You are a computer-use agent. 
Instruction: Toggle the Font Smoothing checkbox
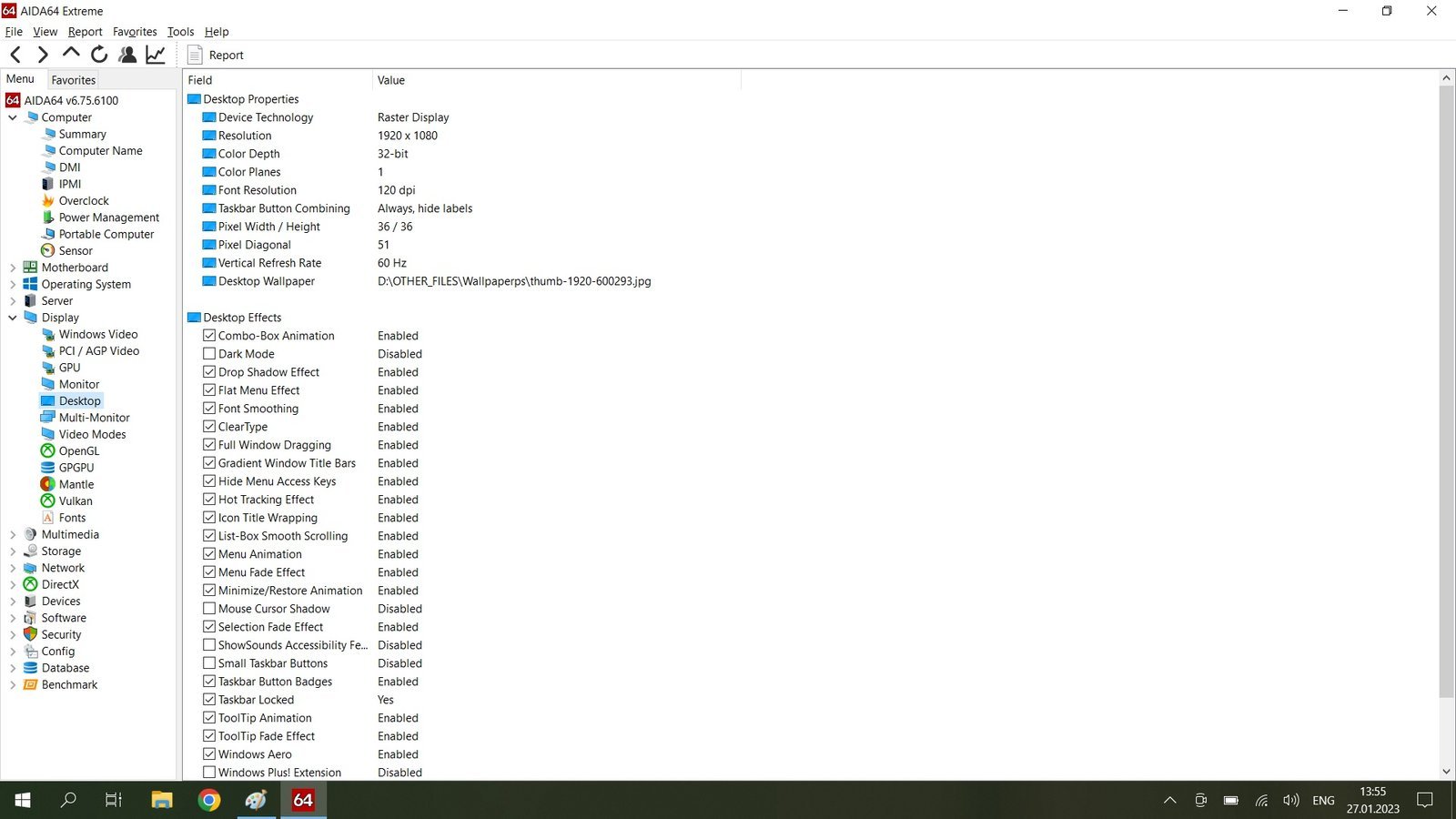point(209,409)
